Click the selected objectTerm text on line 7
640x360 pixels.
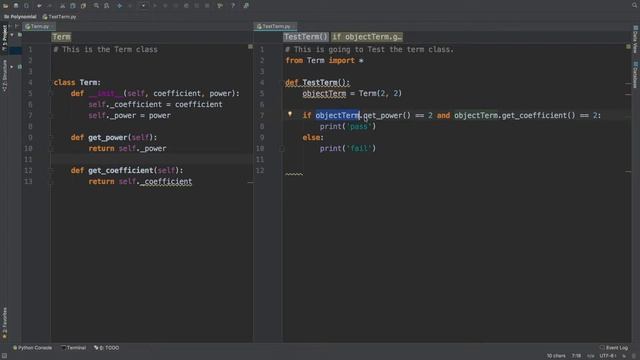(x=338, y=116)
